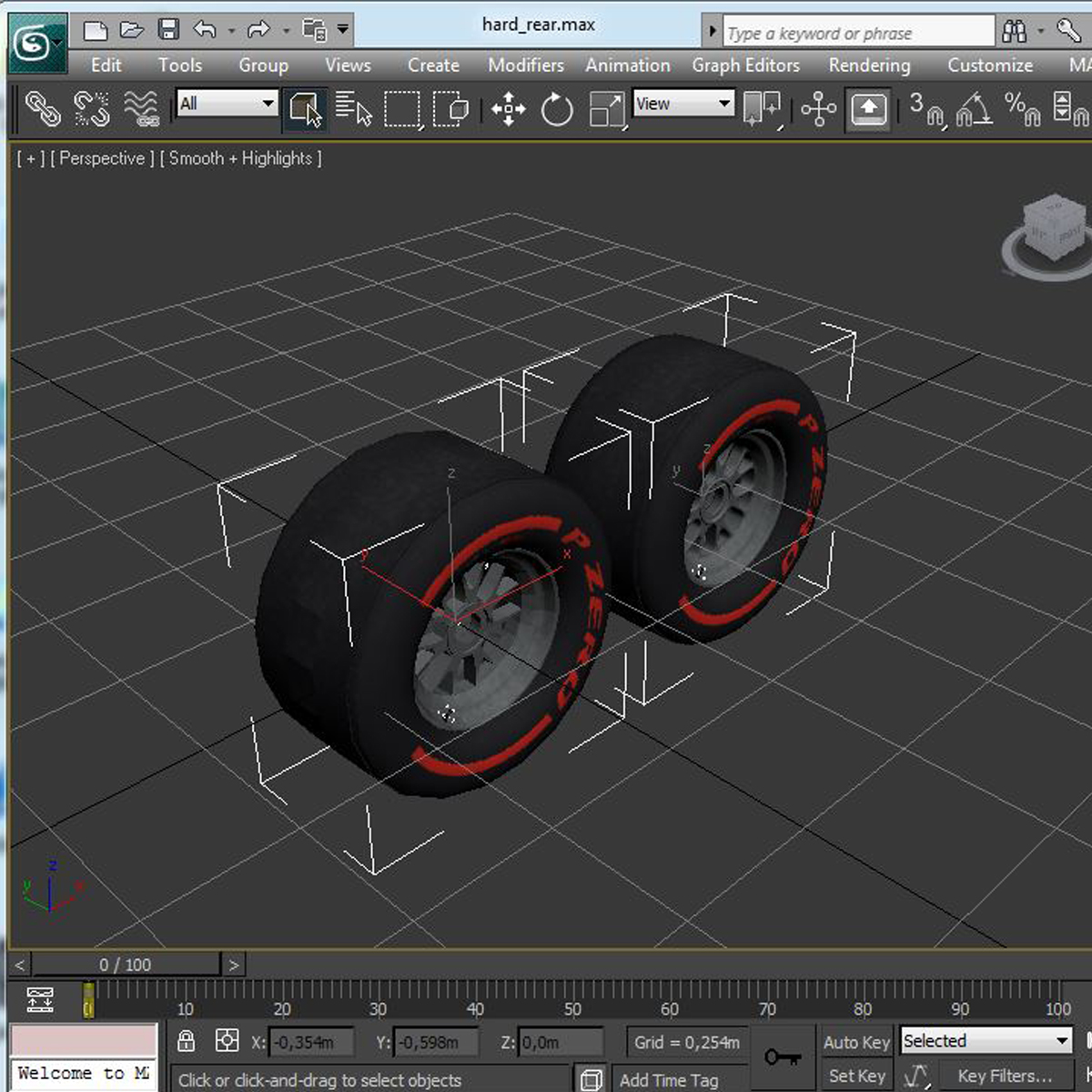Choose the Rectangular Selection Region tool
Viewport: 1092px width, 1092px height.
pos(402,109)
